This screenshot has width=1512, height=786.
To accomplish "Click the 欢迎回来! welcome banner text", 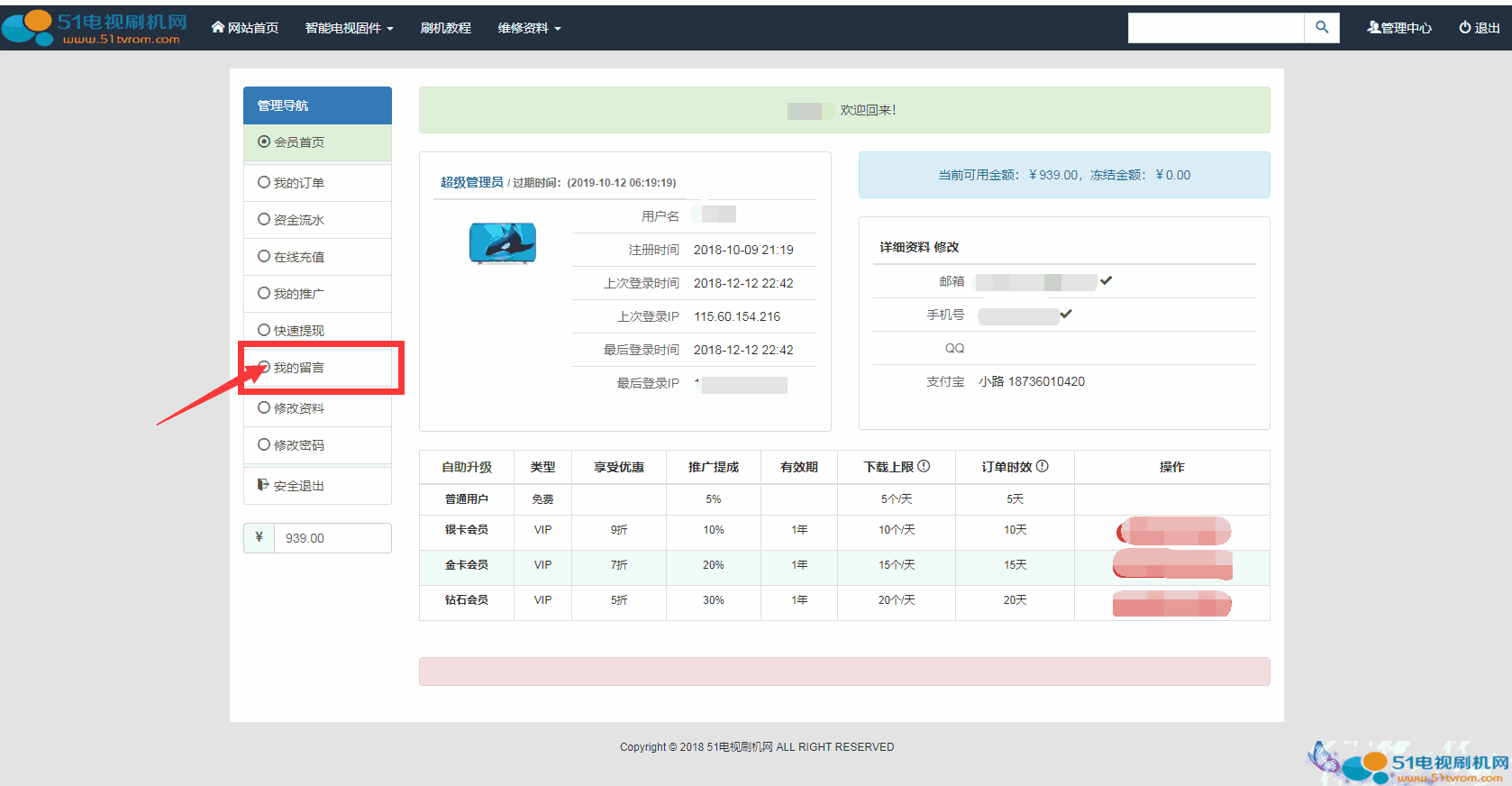I will [x=868, y=110].
